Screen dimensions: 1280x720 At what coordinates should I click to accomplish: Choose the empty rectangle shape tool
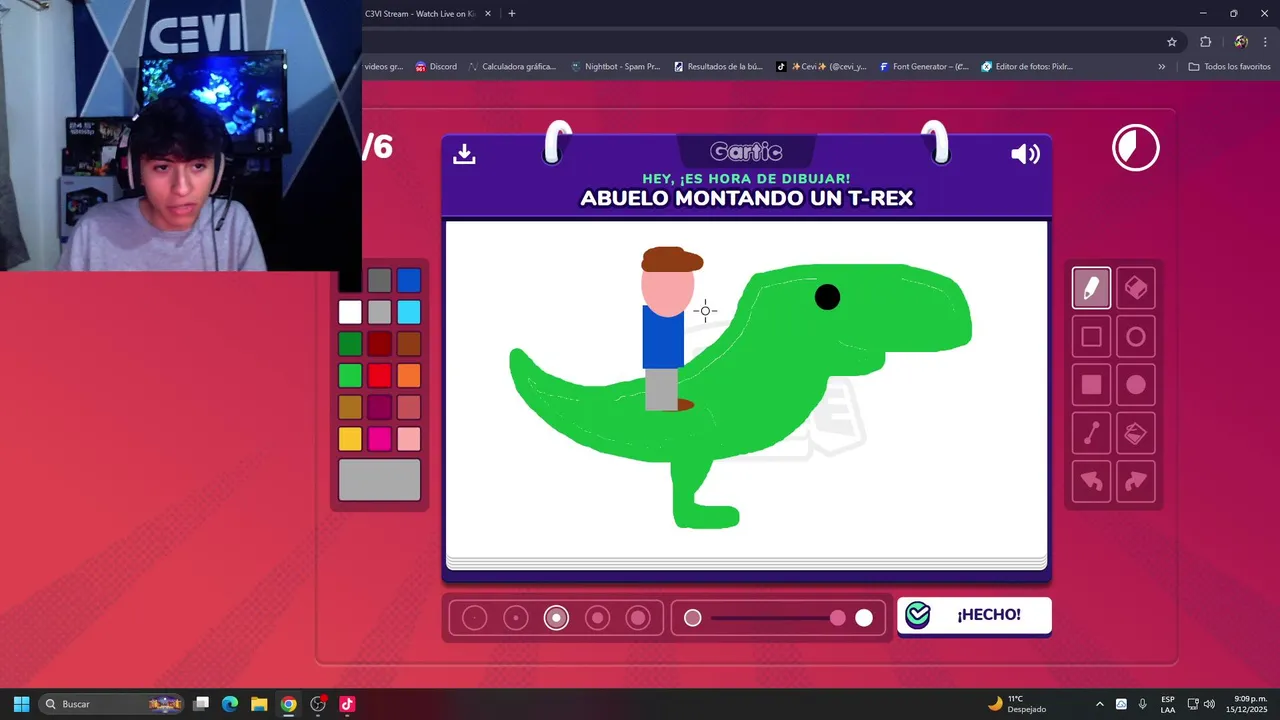click(x=1091, y=337)
